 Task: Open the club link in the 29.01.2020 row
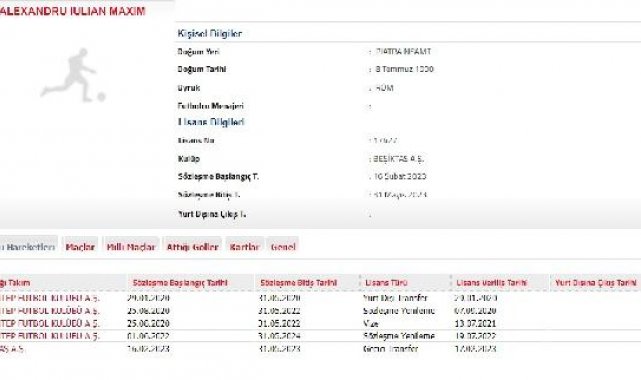point(49,298)
